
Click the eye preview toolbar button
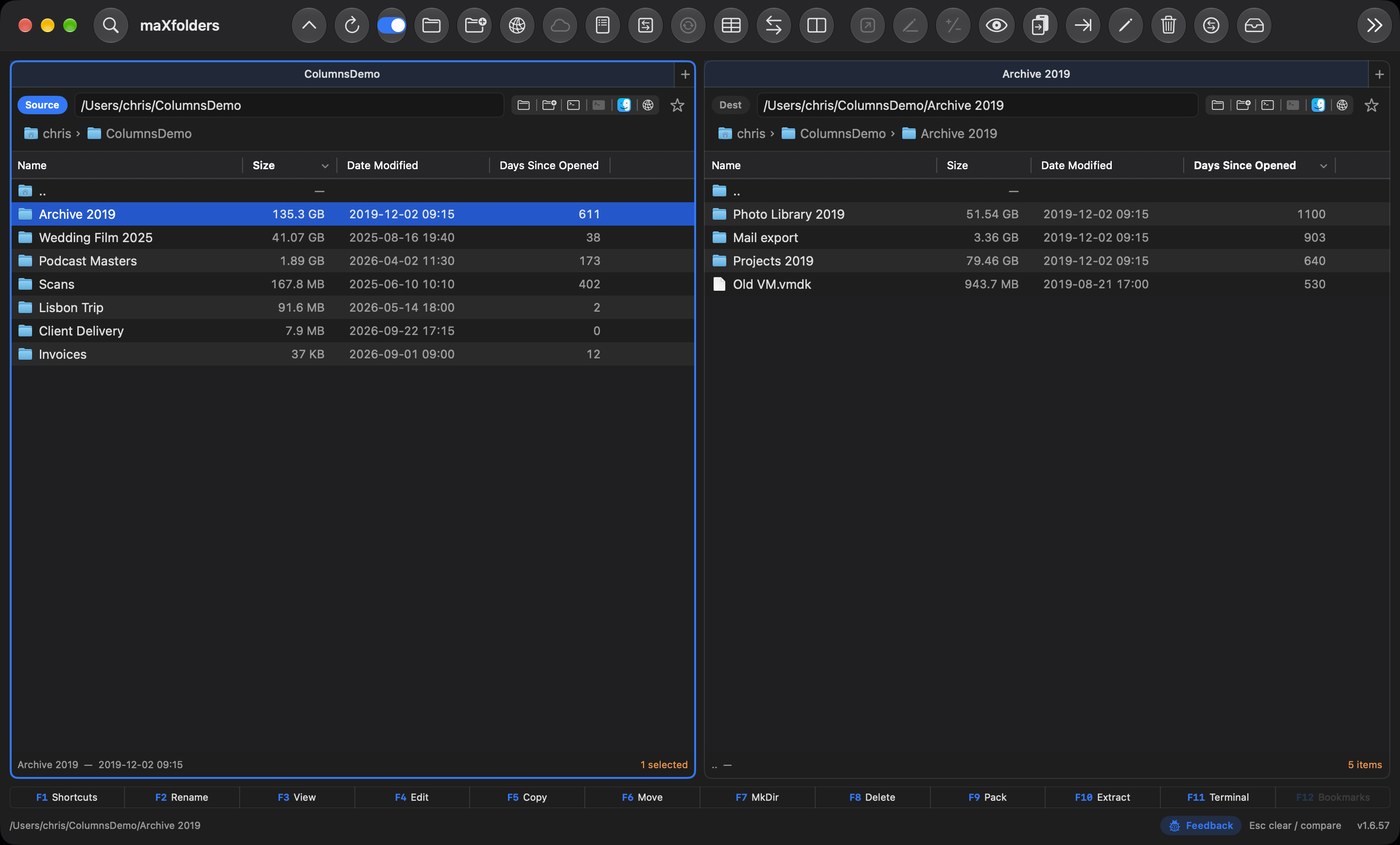coord(996,25)
